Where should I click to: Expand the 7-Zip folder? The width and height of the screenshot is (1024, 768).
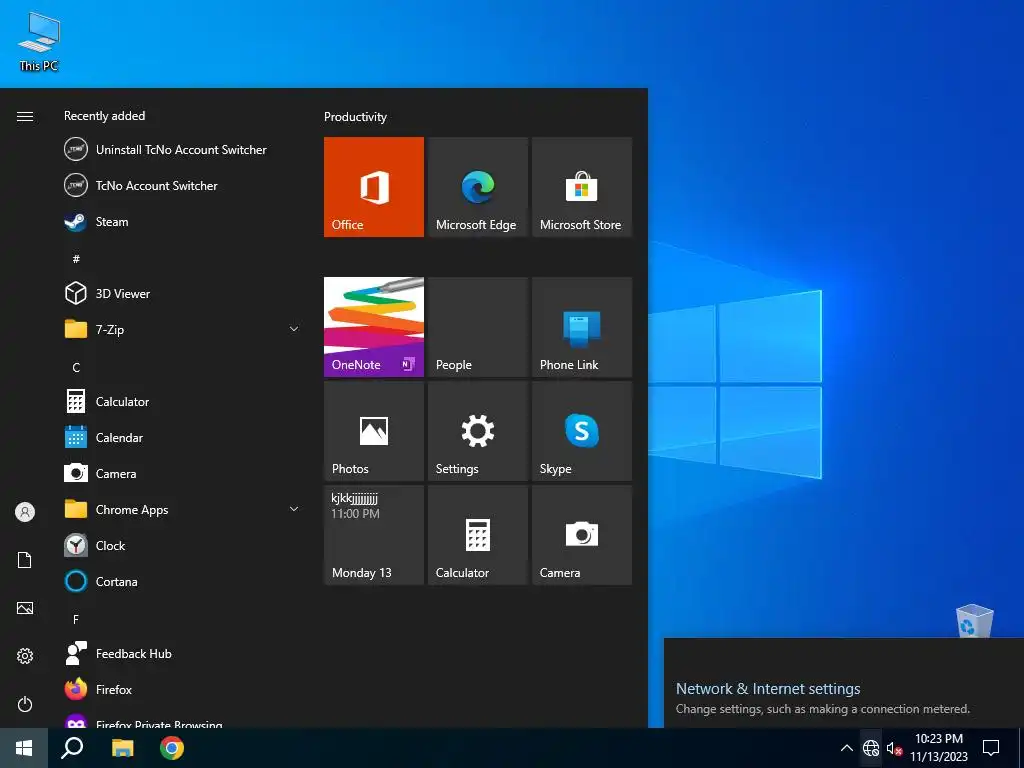183,330
